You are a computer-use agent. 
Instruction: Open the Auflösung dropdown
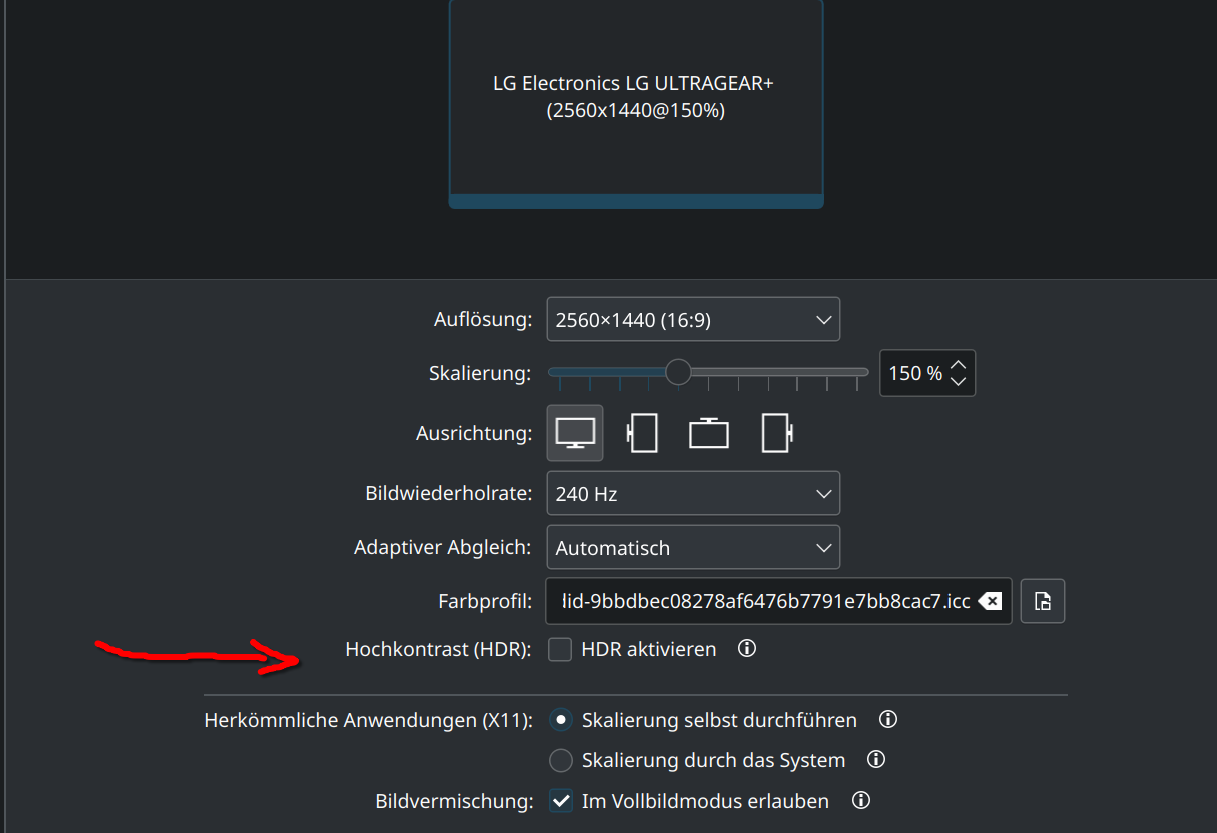[x=693, y=319]
